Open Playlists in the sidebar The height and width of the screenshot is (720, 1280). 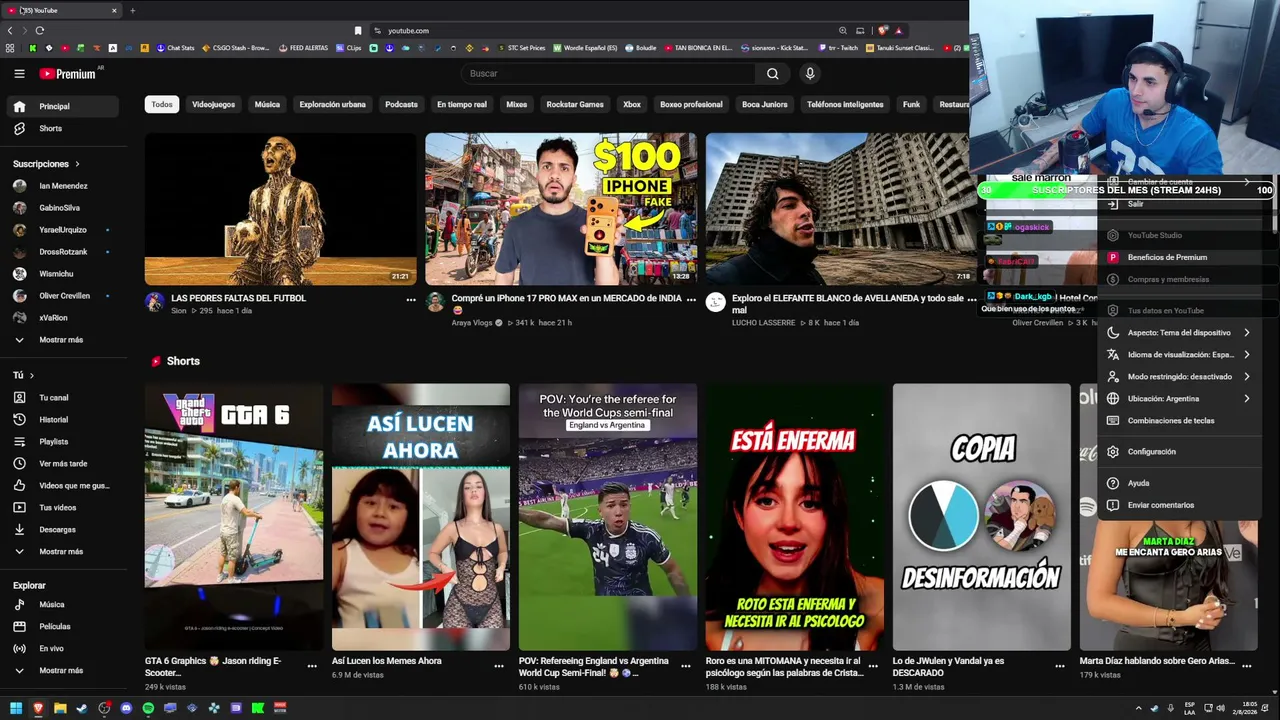[61, 442]
